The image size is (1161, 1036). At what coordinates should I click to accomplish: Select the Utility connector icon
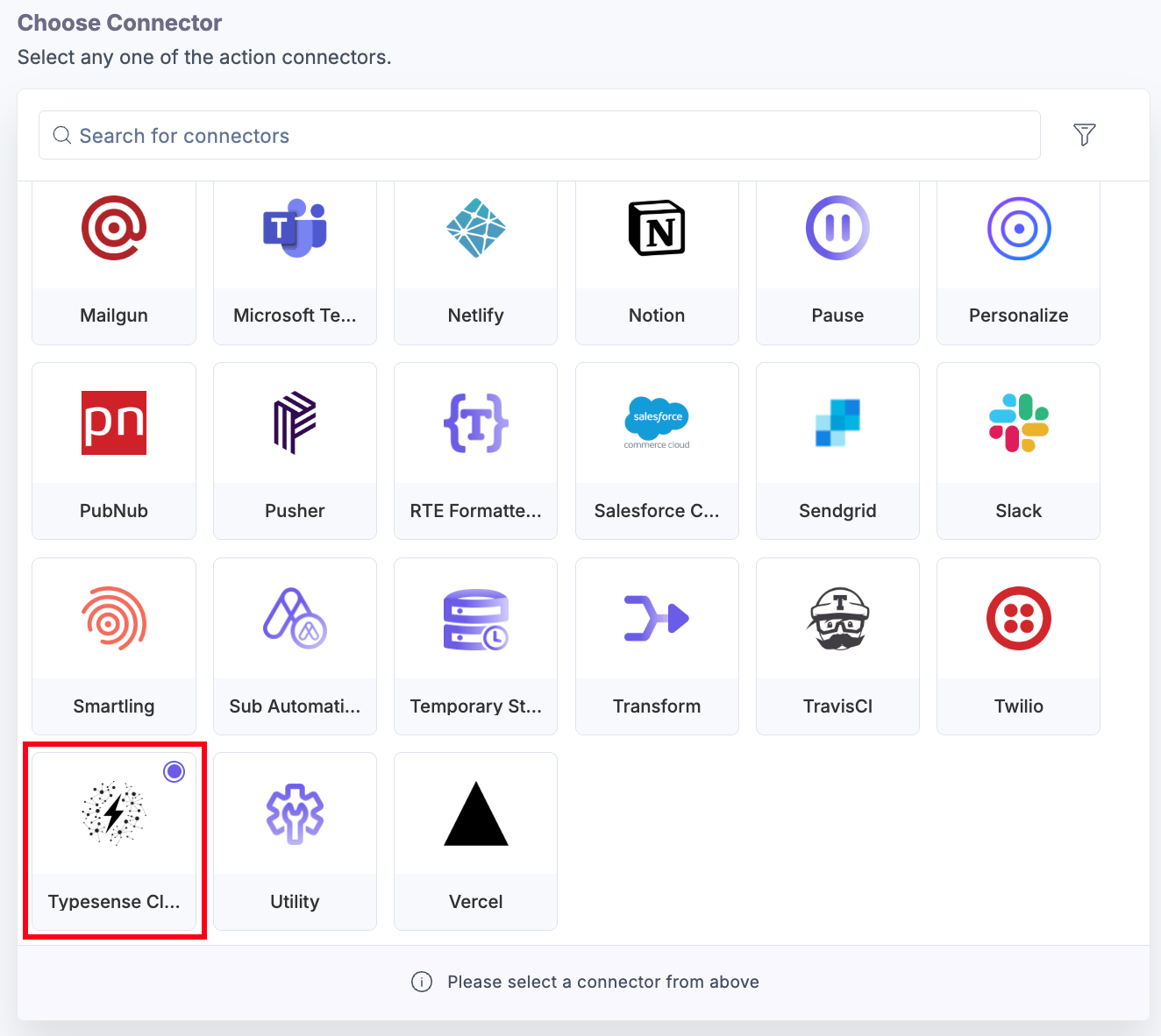[295, 813]
